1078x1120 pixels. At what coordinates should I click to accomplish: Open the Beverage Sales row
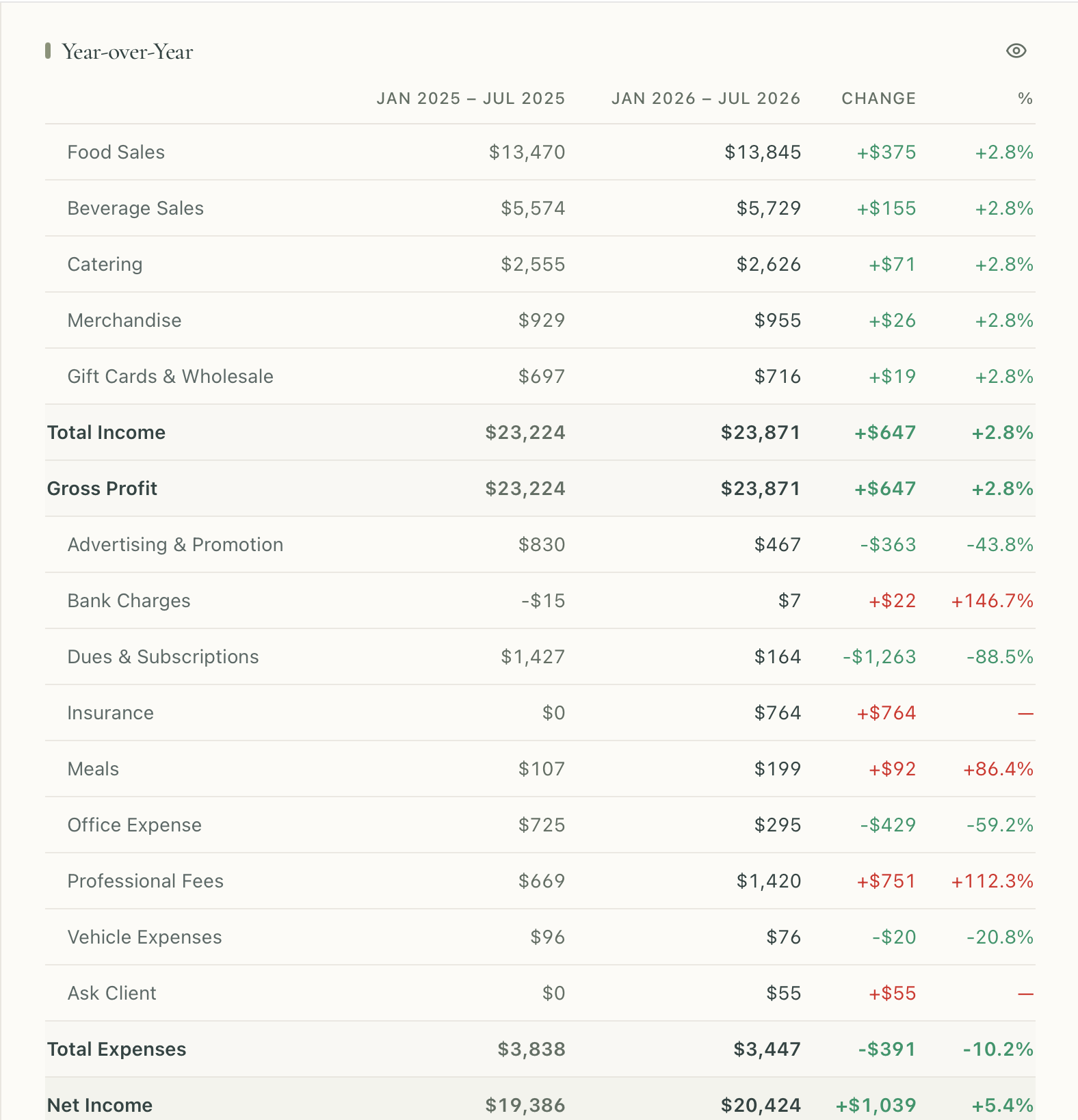pyautogui.click(x=540, y=208)
